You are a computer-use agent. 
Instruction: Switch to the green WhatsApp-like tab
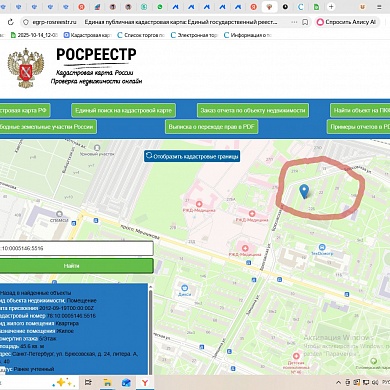160,7
